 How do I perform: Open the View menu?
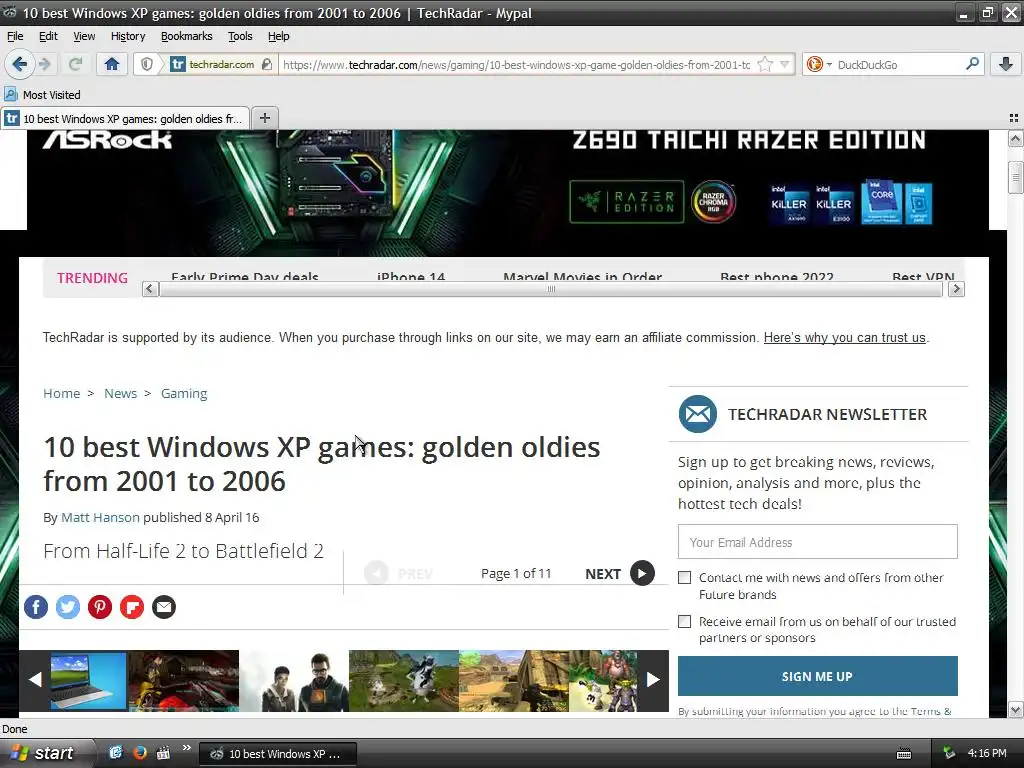point(84,36)
